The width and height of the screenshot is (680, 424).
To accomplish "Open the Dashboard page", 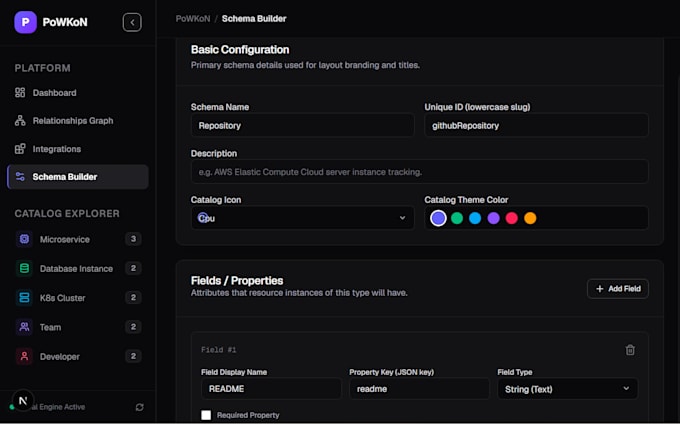I will tap(78, 92).
